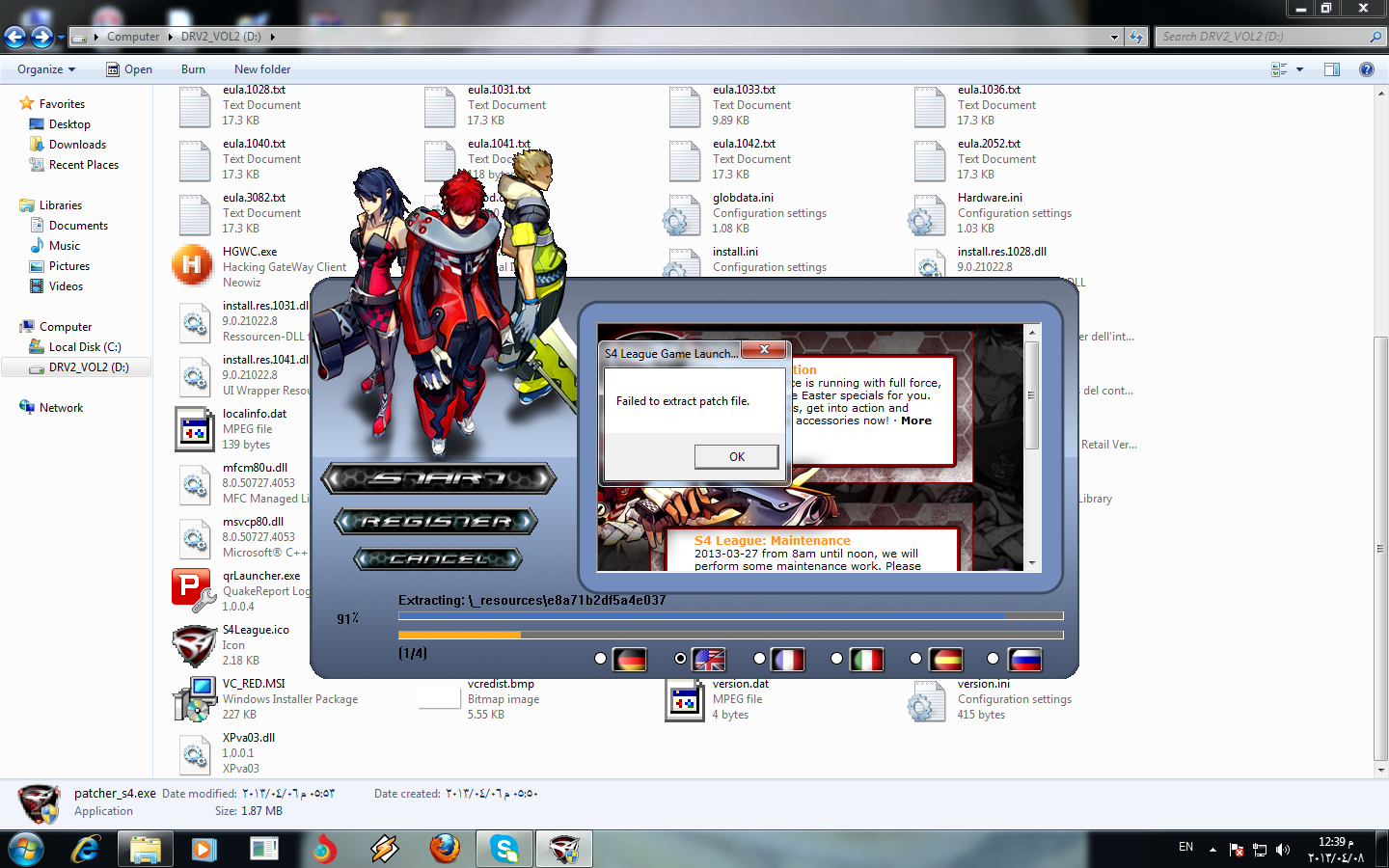
Task: Select the French language radio button
Action: pos(760,659)
